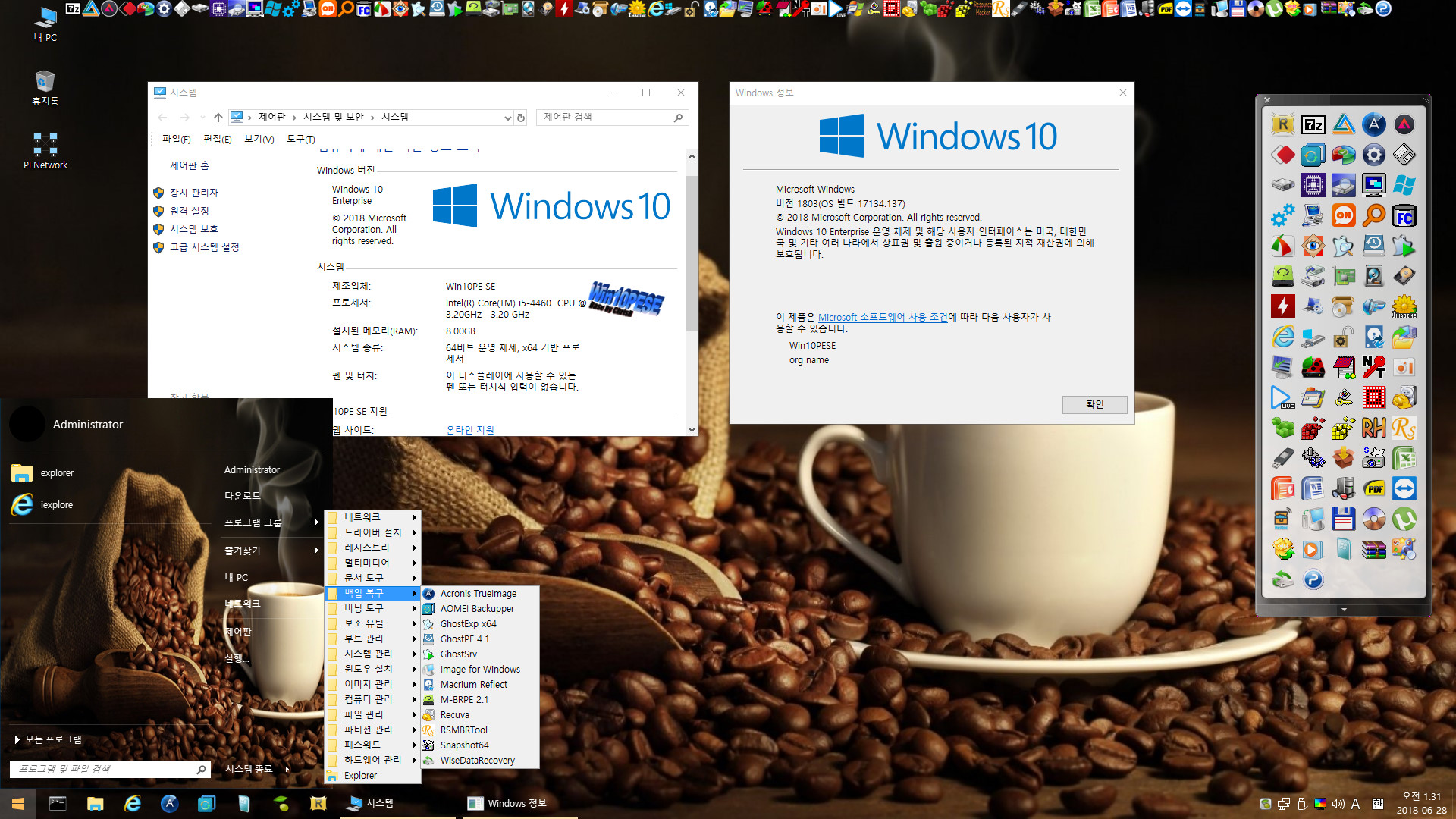Launch the LIVE play player icon
The image size is (1456, 819).
click(x=1282, y=397)
